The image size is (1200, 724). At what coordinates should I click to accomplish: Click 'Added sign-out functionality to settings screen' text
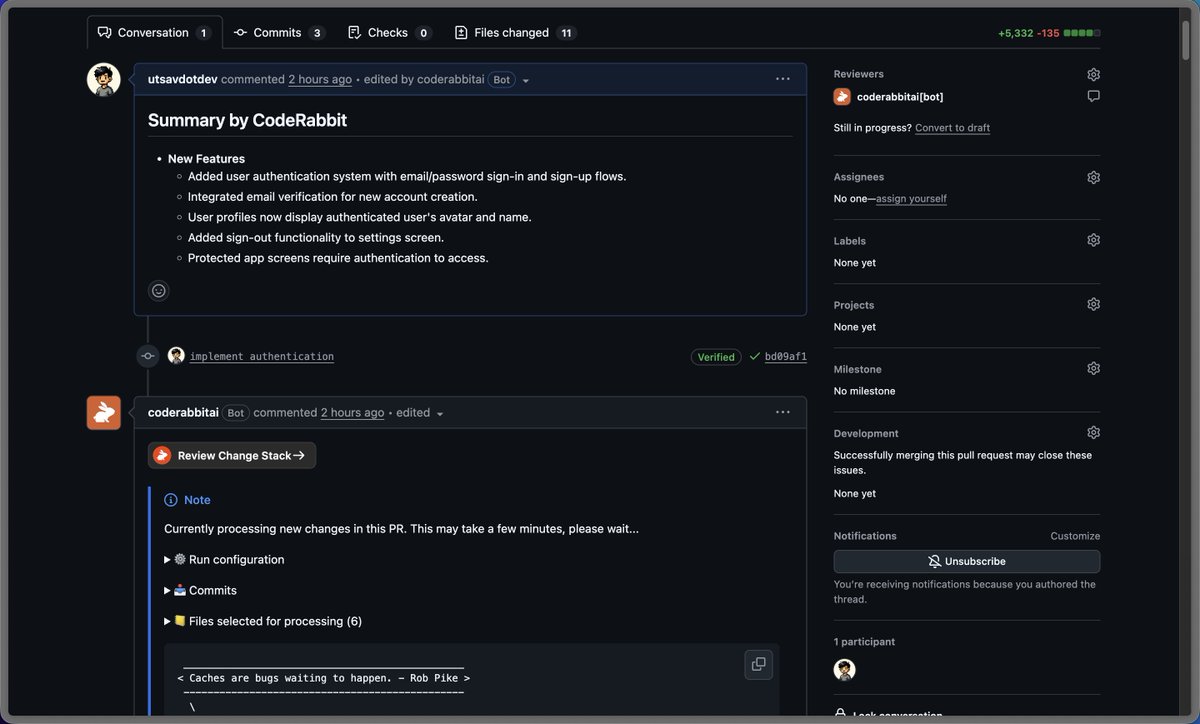pos(316,238)
